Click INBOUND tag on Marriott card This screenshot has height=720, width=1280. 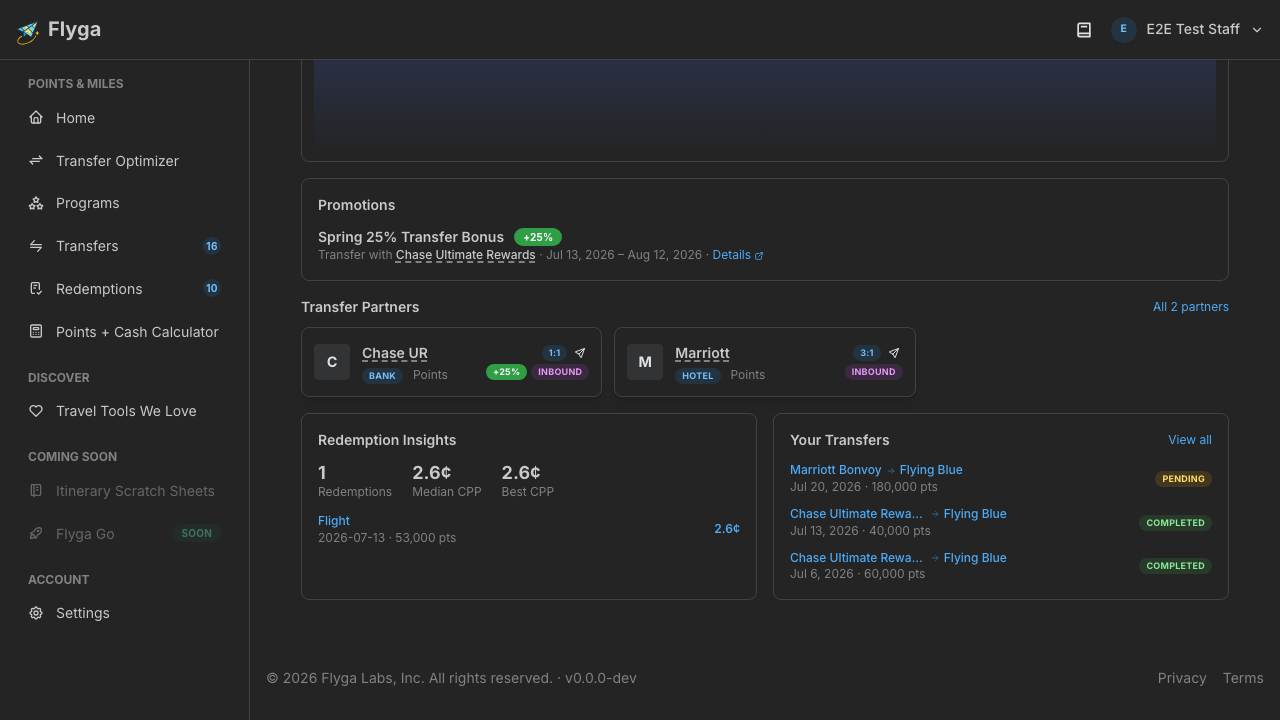(874, 372)
